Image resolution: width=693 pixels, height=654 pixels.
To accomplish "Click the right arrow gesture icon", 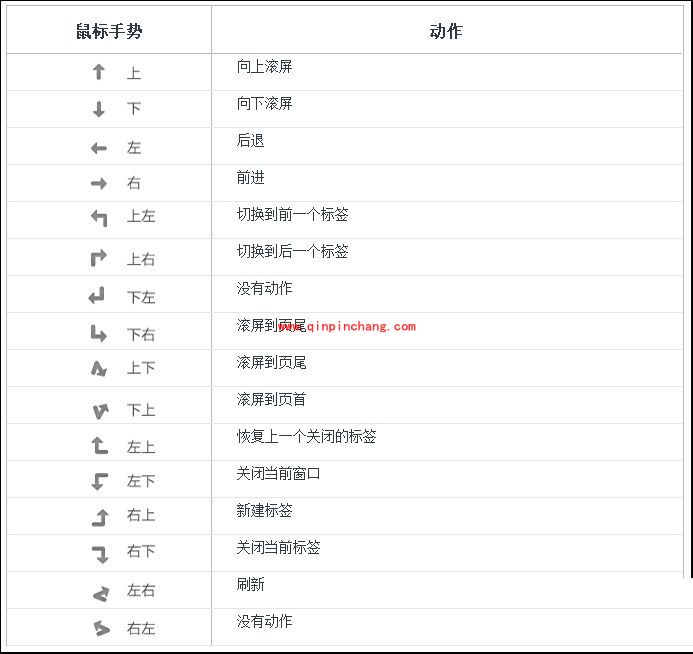I will pyautogui.click(x=99, y=183).
